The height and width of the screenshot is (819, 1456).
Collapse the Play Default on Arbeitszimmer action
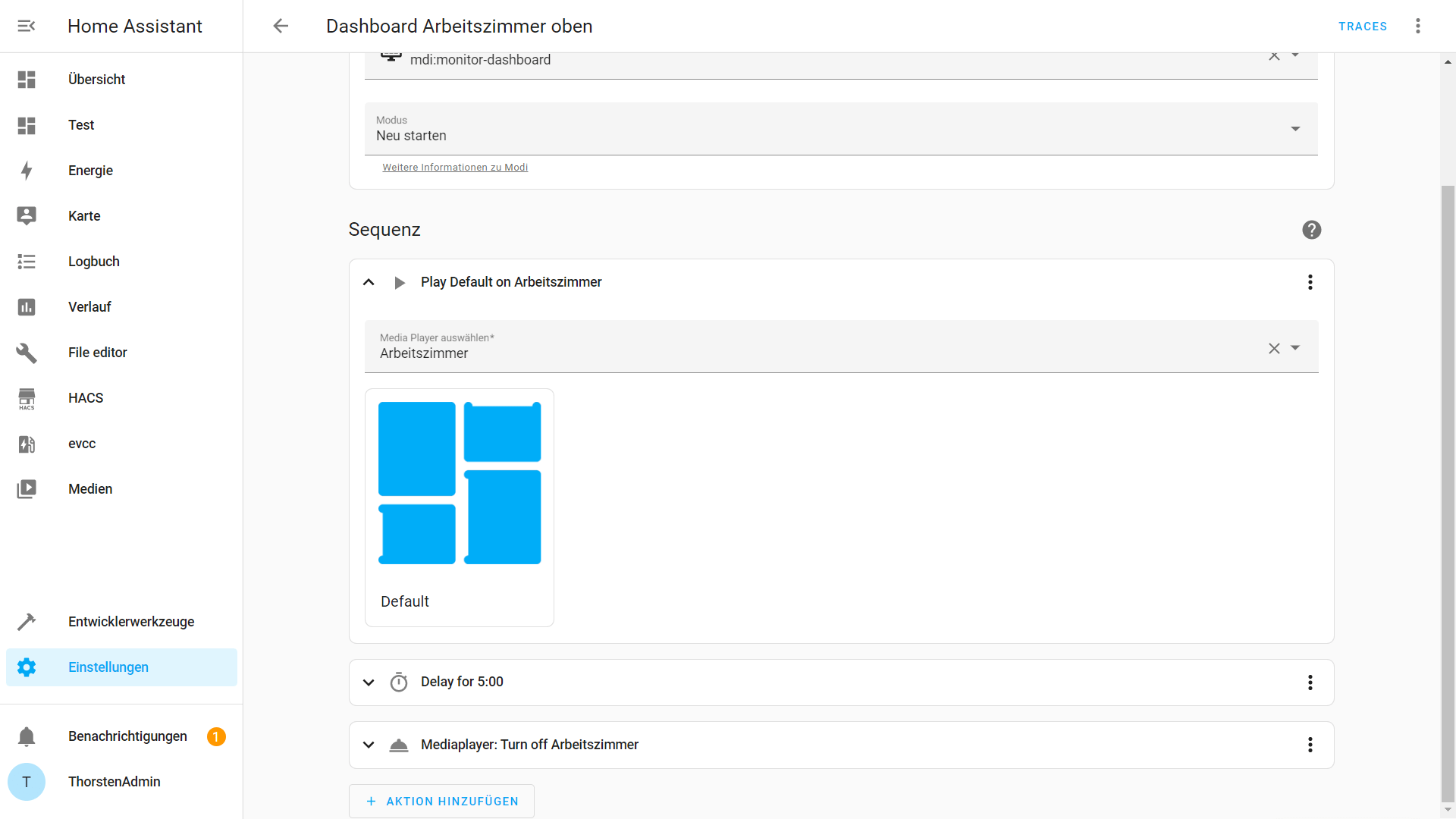point(369,282)
